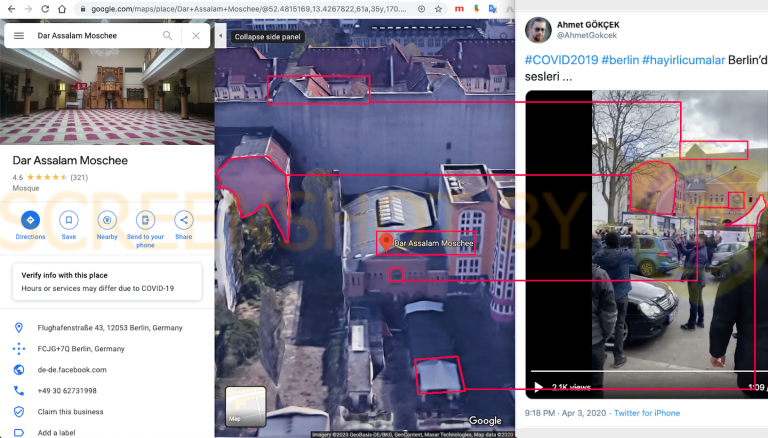Open the Google Translate extension icon
Screen dimensions: 768x438
(x=493, y=9)
